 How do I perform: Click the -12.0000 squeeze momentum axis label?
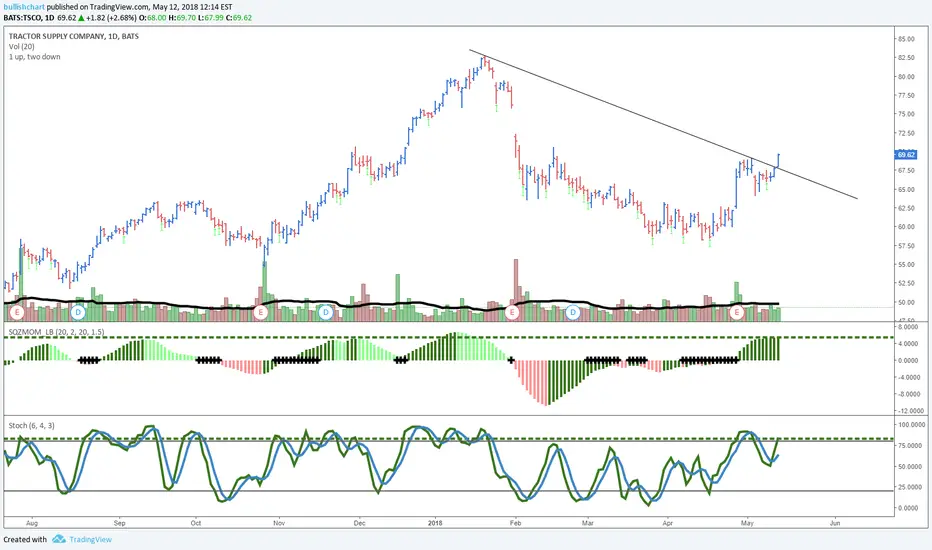(909, 411)
